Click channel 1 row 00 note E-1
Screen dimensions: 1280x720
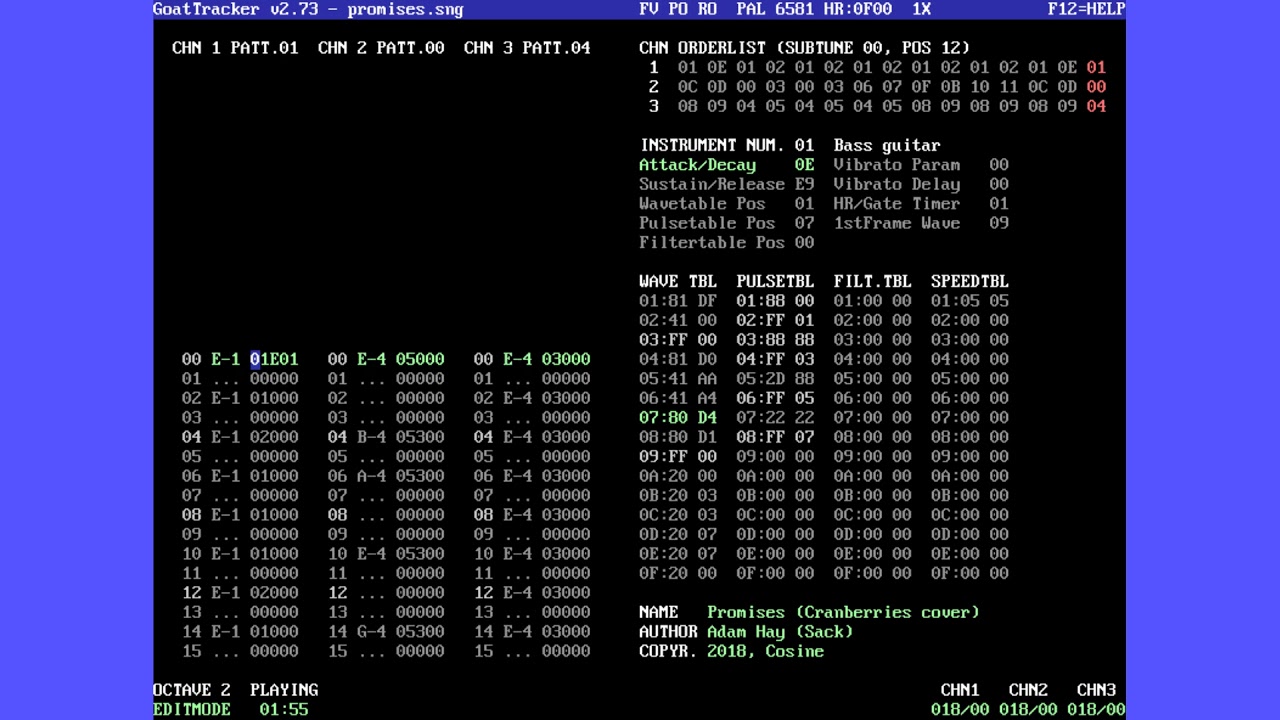tap(225, 360)
